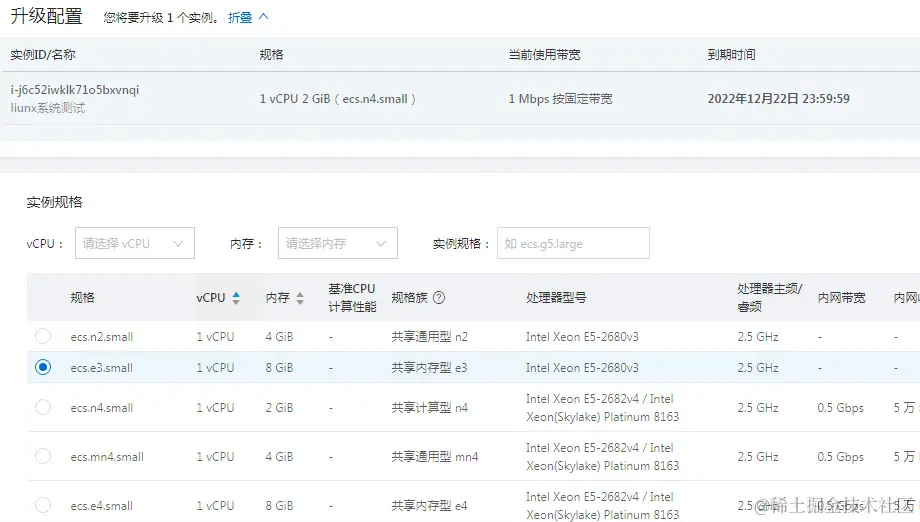Select the ecs.n2.small radio button

click(x=43, y=336)
